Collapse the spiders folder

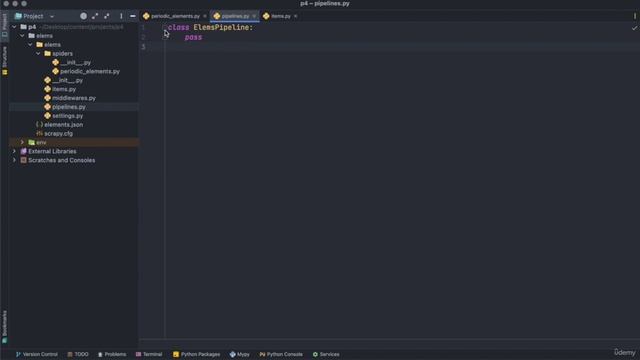pos(38,53)
